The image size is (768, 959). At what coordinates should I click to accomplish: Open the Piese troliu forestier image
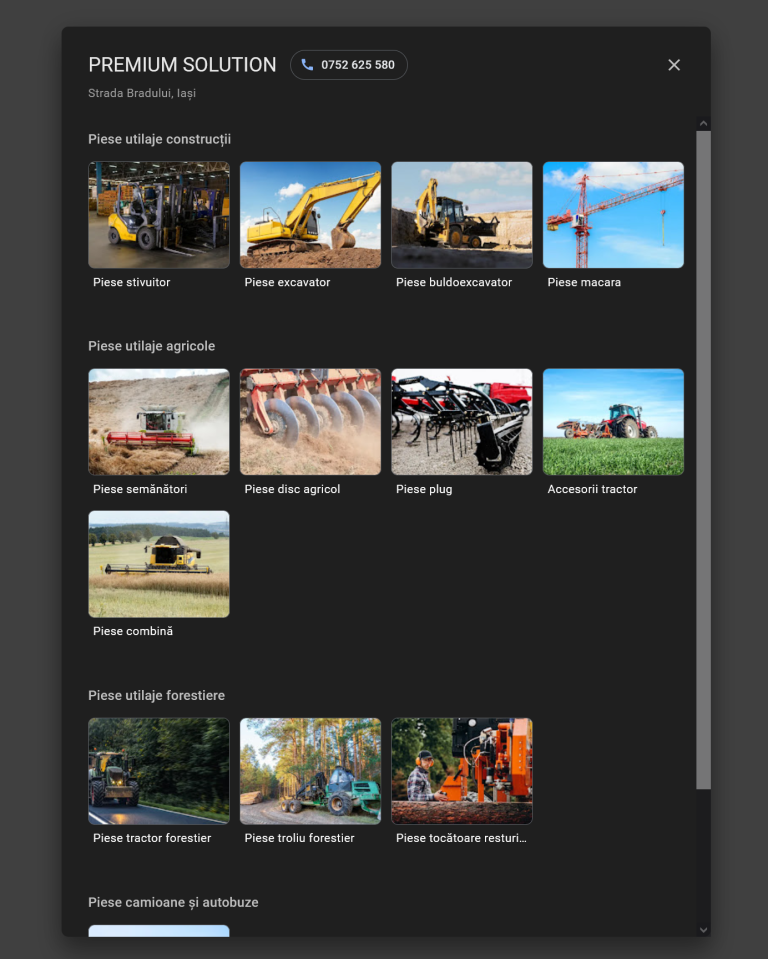310,771
